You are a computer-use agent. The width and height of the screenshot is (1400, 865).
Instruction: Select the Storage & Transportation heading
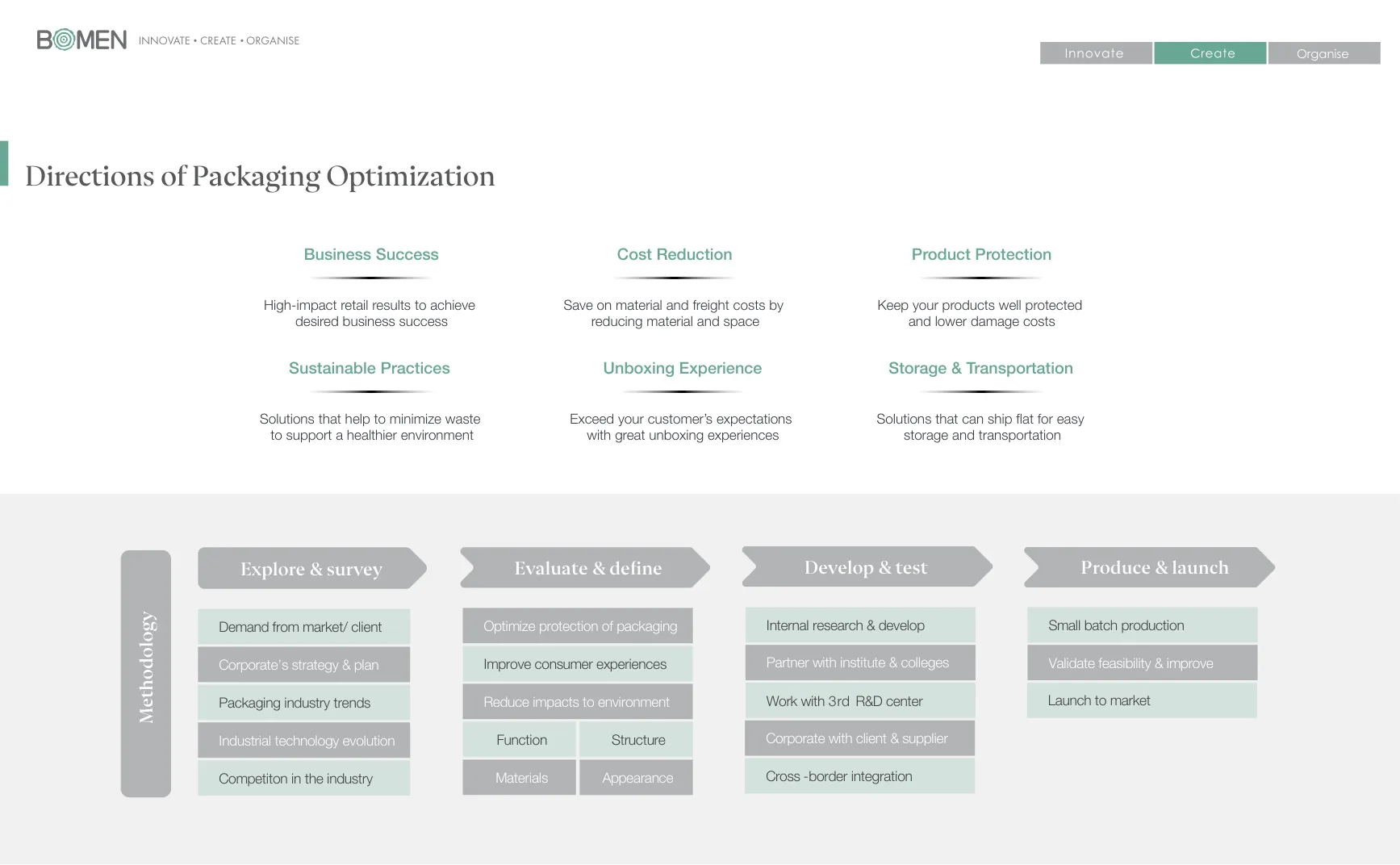pos(980,369)
